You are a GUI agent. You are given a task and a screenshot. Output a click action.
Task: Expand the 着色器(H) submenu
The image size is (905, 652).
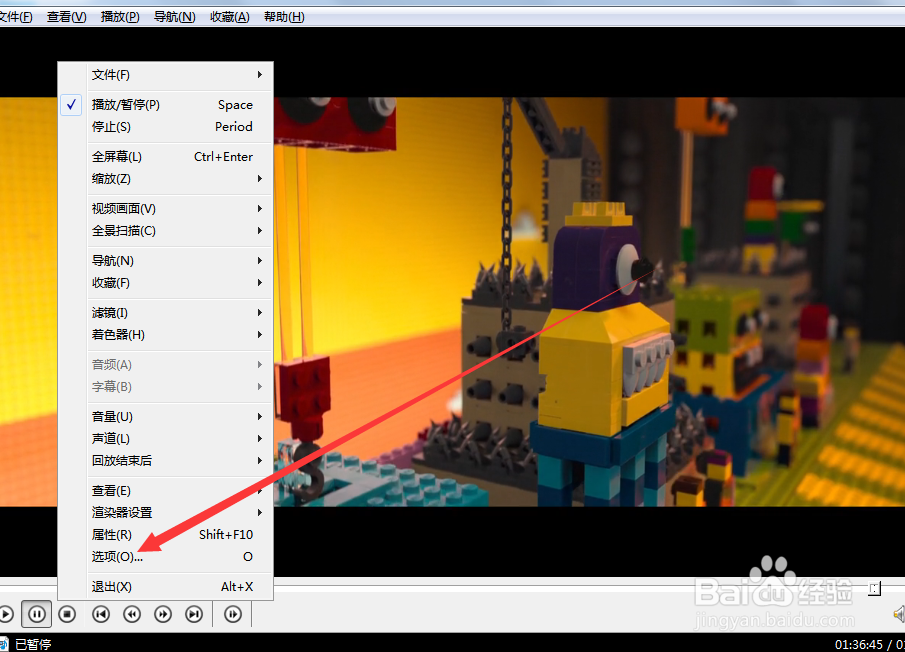tap(166, 334)
